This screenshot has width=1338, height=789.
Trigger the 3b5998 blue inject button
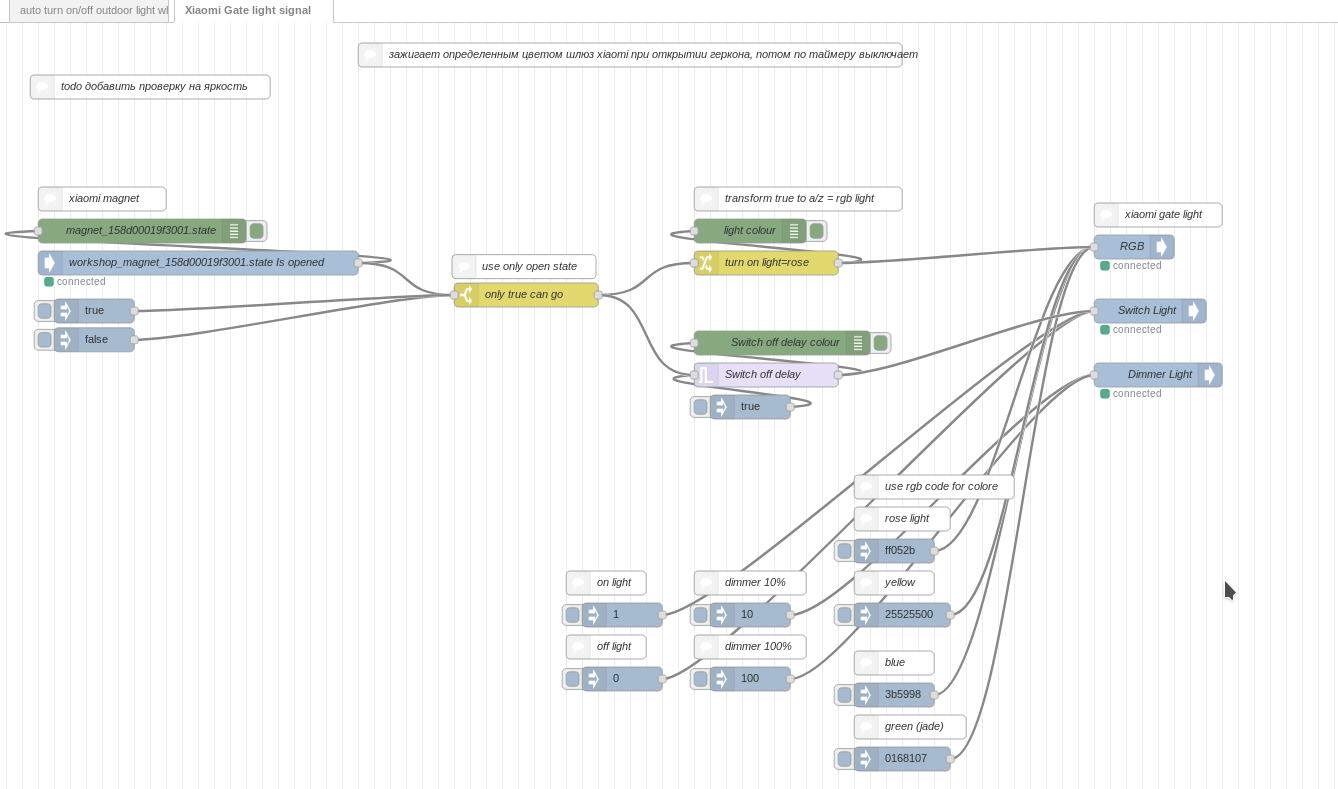844,695
